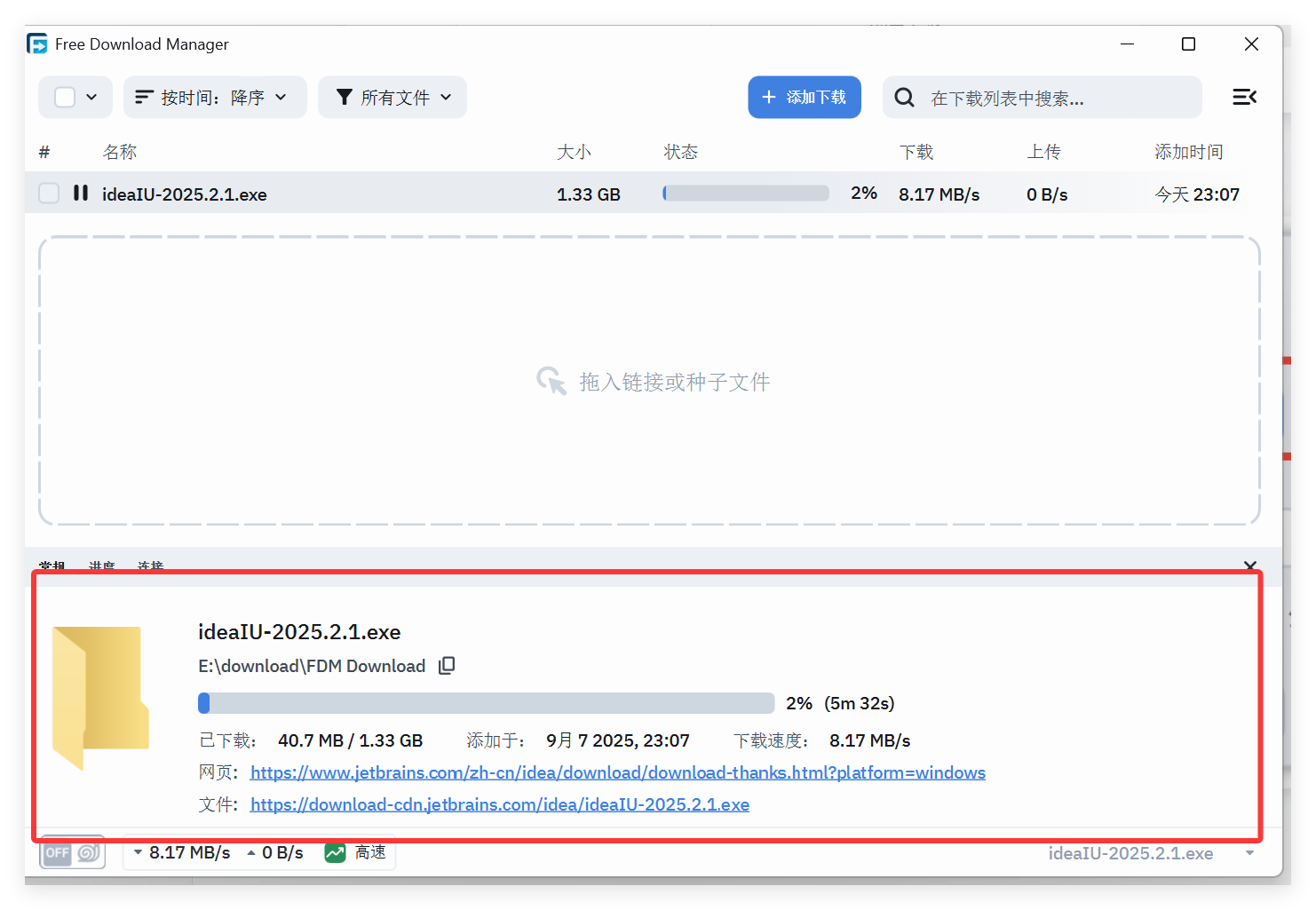
Task: Sort by the 添加时间 column header
Action: pyautogui.click(x=1189, y=152)
